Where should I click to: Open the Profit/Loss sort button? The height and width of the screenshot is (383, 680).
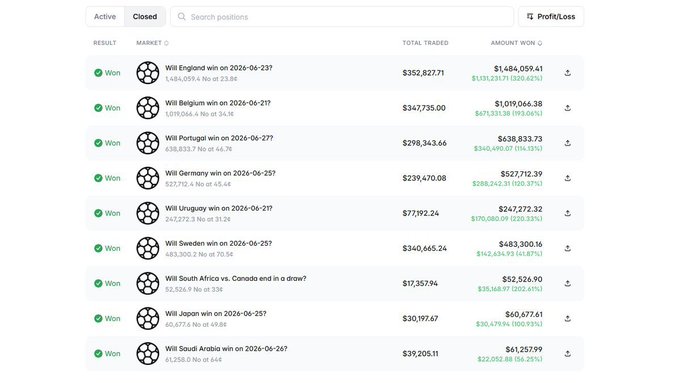[551, 16]
